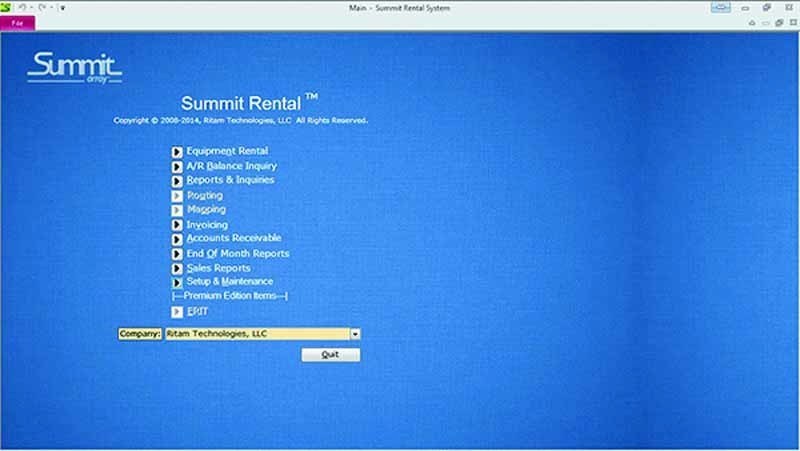Viewport: 800px width, 451px height.
Task: Open Setup & Maintenance
Action: (230, 282)
